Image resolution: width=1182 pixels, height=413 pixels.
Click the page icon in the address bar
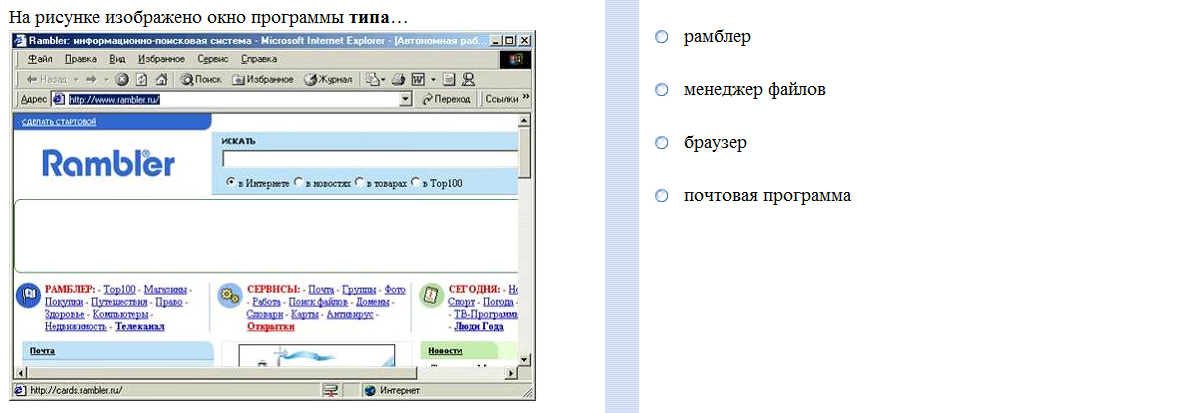[x=58, y=99]
